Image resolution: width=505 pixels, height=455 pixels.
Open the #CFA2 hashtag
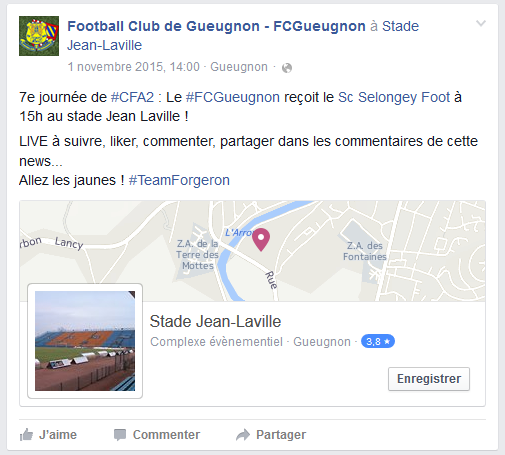[x=132, y=97]
